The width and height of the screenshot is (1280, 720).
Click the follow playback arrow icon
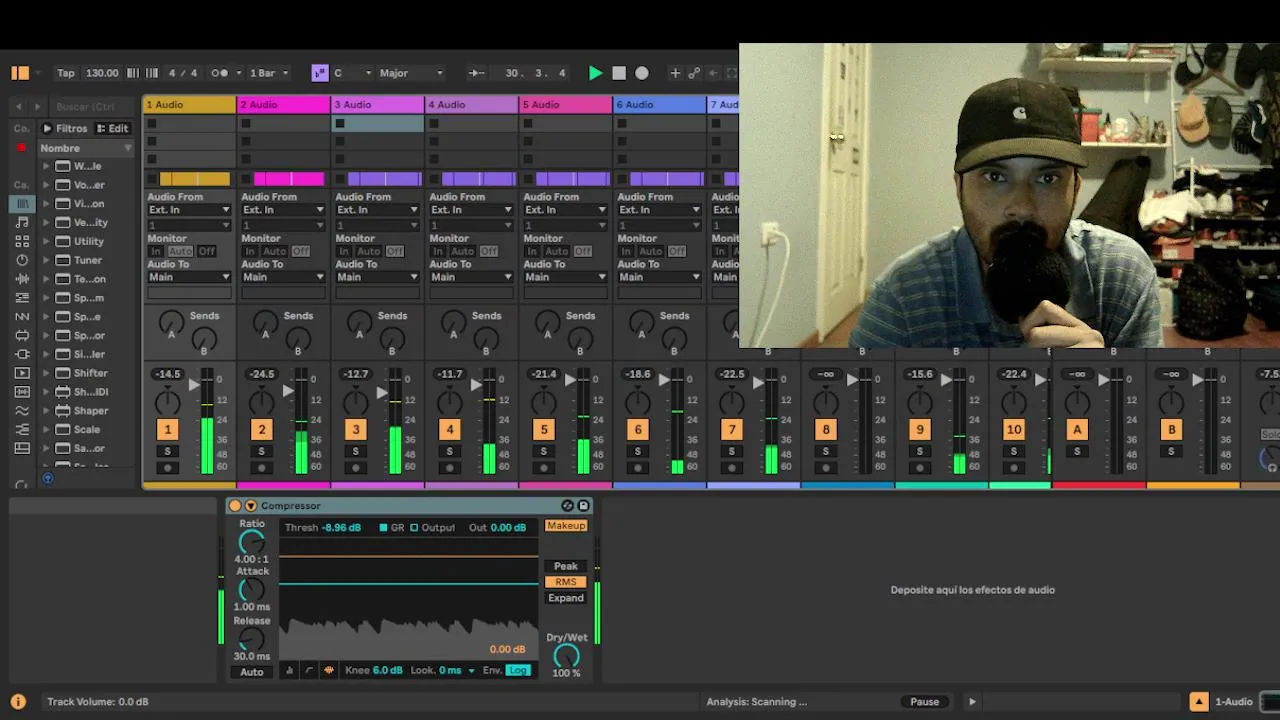click(x=477, y=73)
